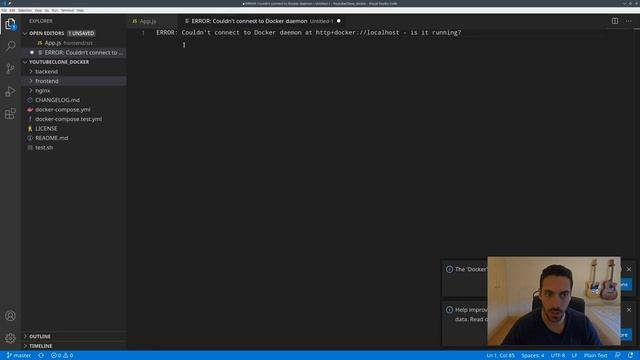This screenshot has width=640, height=360.
Task: Open docker-compose.yml file
Action: click(73, 109)
